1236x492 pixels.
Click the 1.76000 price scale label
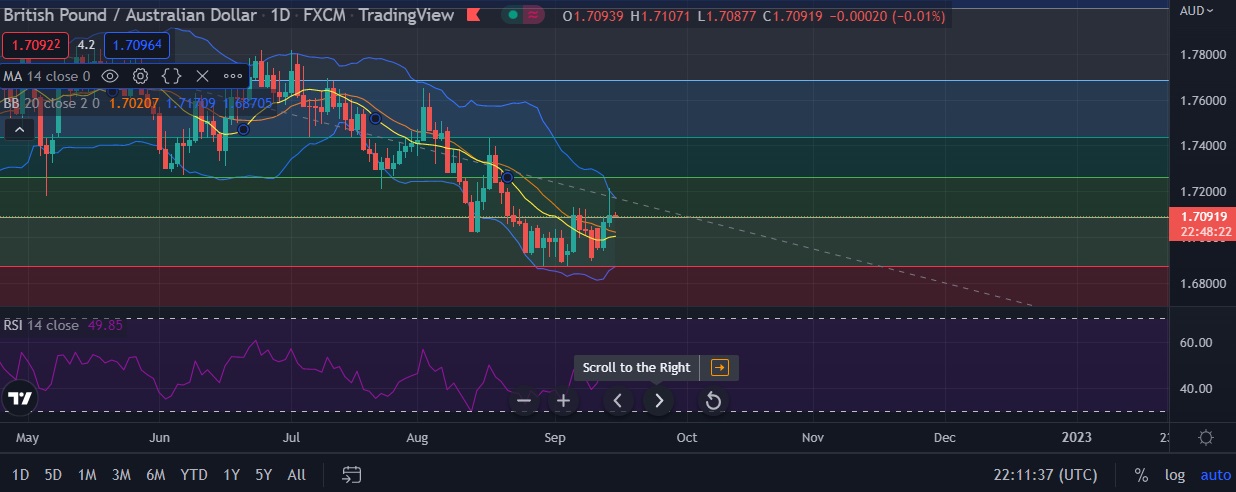coord(1203,101)
